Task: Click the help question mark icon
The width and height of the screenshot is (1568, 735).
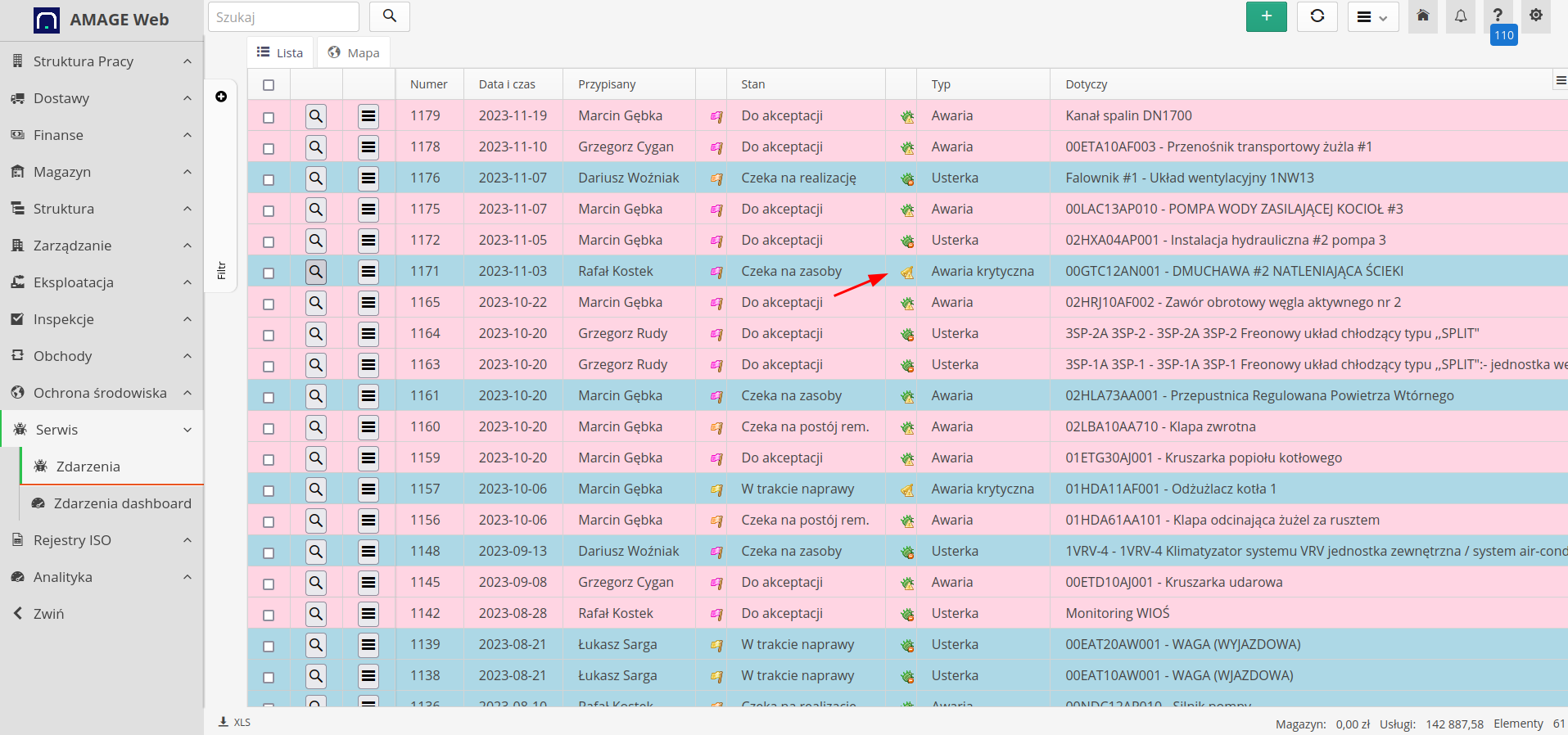Action: point(1497,16)
